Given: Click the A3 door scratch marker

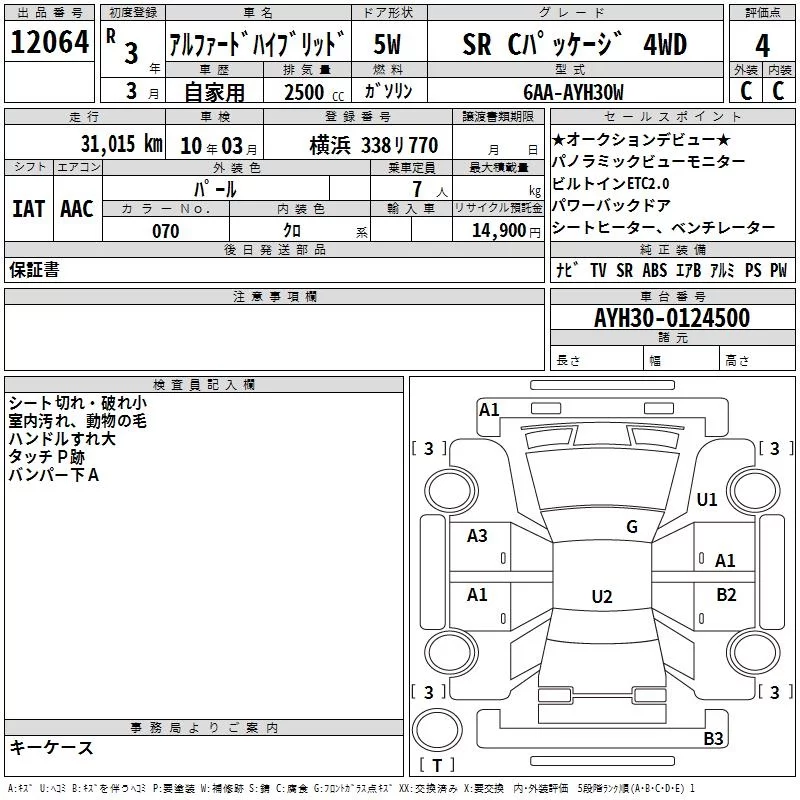Looking at the screenshot, I should coord(477,536).
